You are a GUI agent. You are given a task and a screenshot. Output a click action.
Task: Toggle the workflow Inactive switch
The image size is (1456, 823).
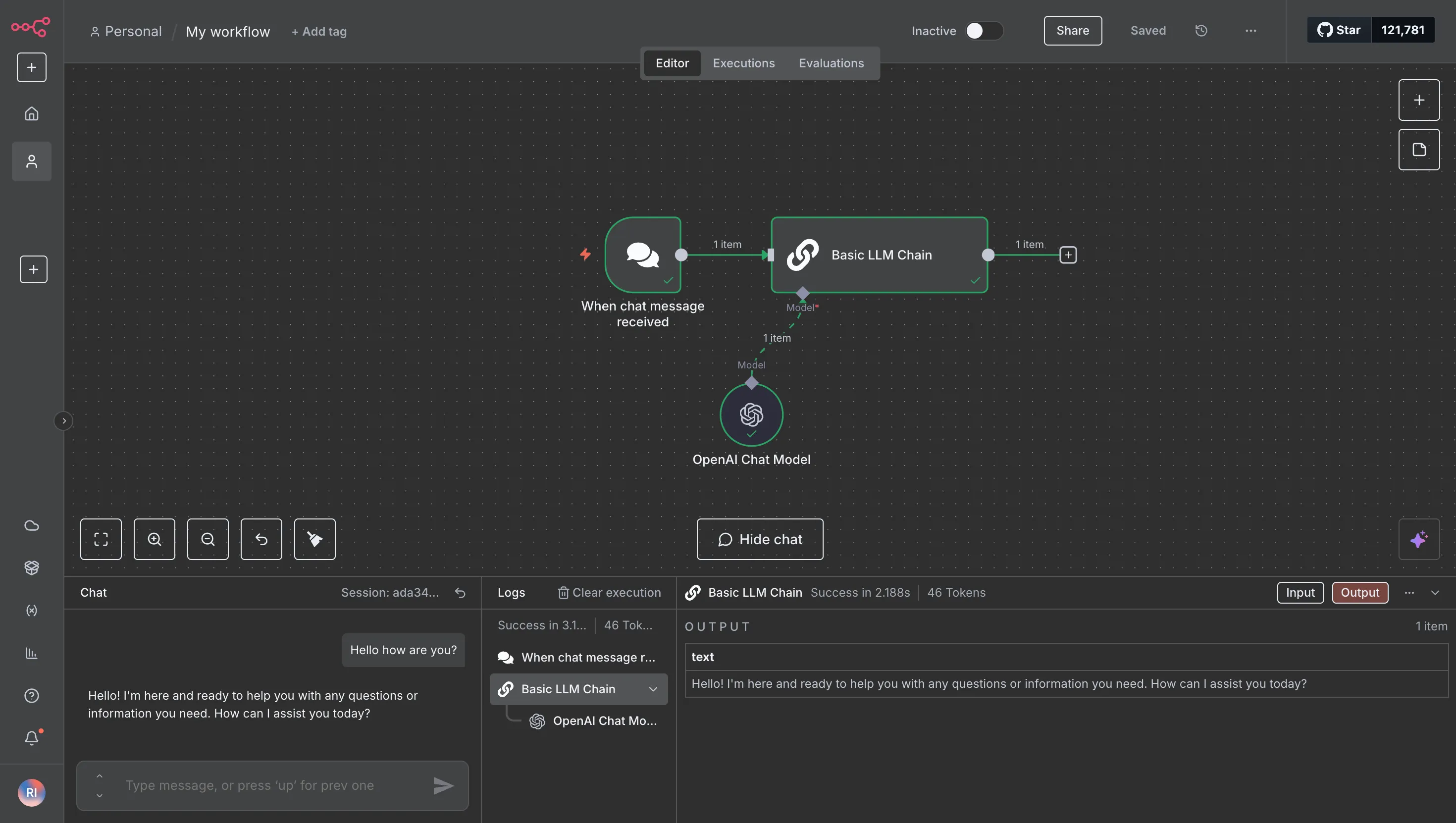click(984, 31)
